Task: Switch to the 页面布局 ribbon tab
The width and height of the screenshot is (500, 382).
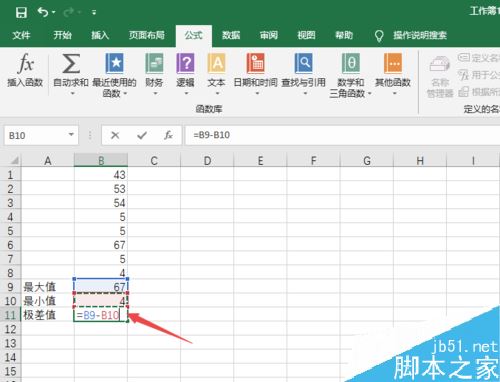Action: (147, 35)
